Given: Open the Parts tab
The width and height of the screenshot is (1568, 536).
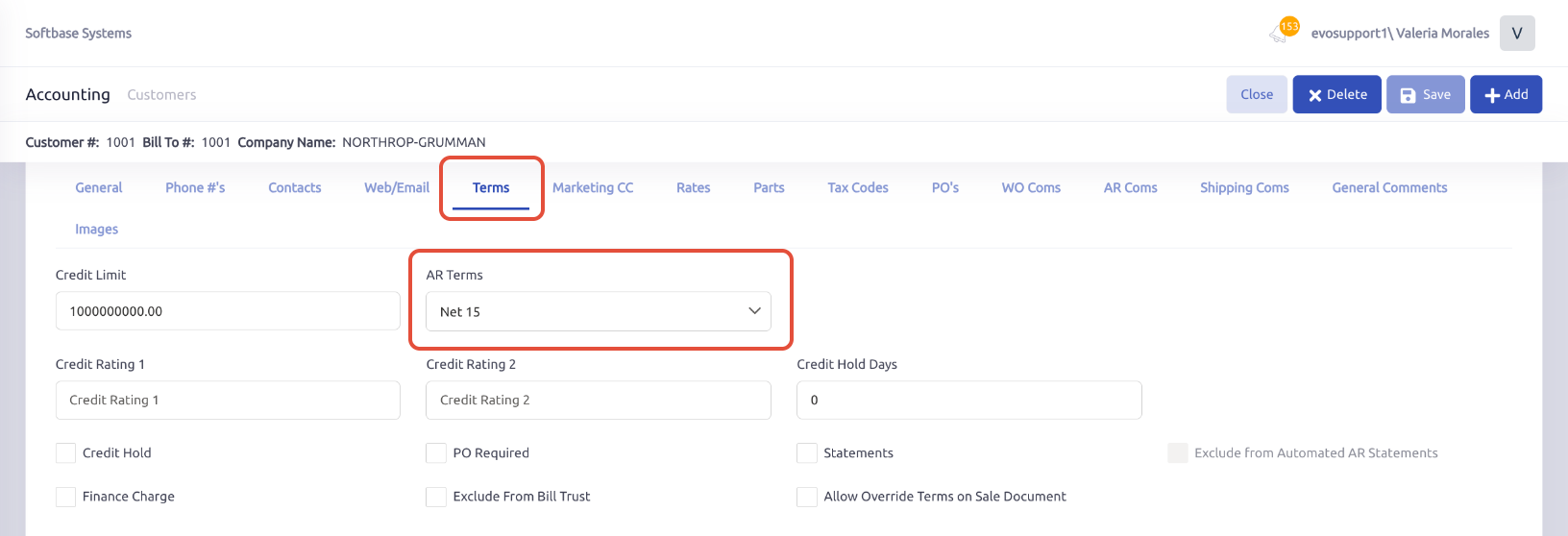Looking at the screenshot, I should (x=769, y=187).
